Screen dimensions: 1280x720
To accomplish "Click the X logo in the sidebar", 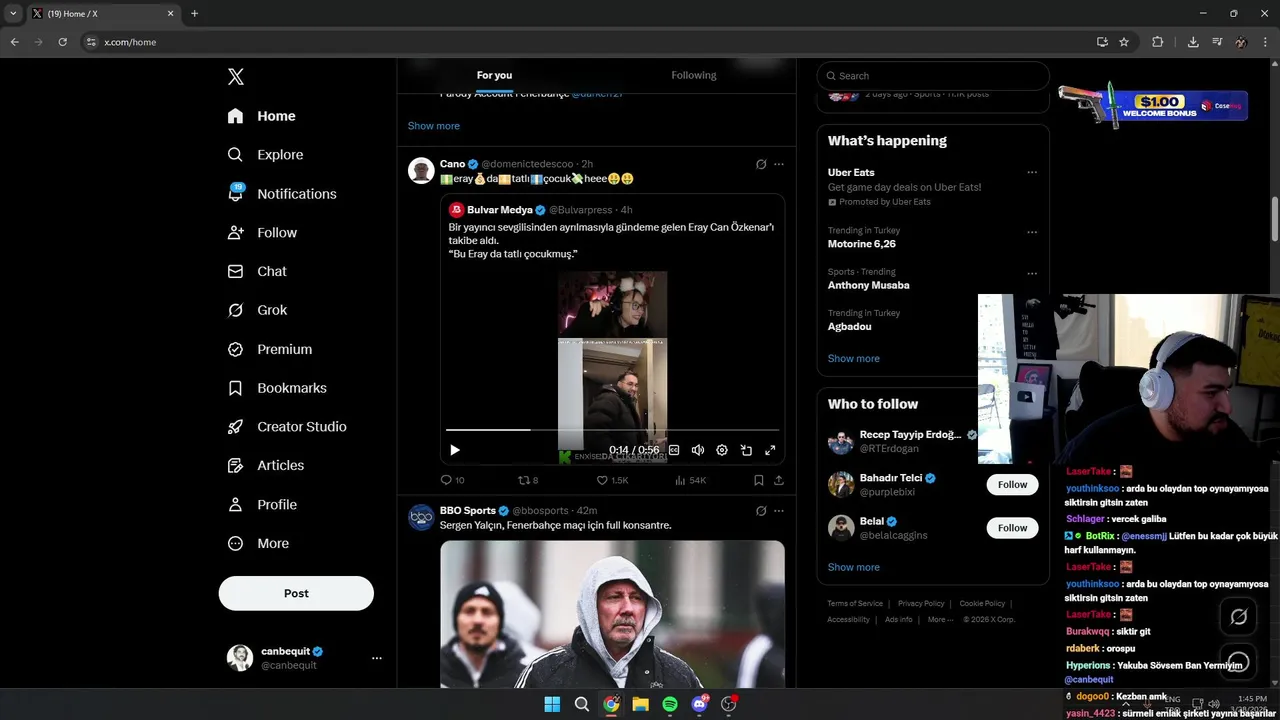I will [236, 77].
